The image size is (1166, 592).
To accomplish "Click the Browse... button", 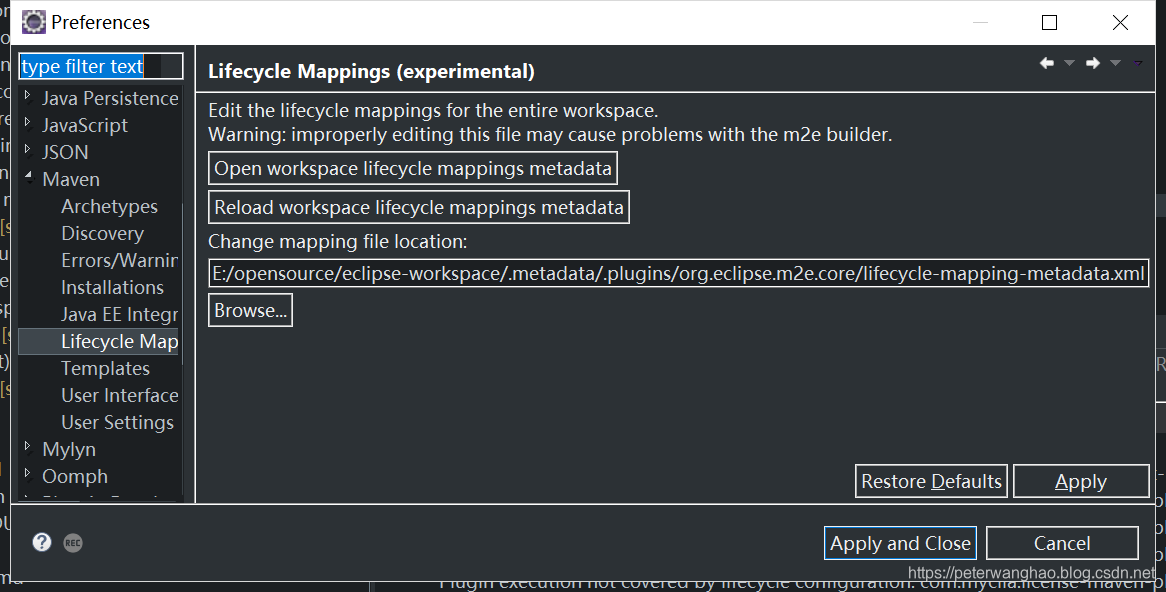I will point(250,310).
